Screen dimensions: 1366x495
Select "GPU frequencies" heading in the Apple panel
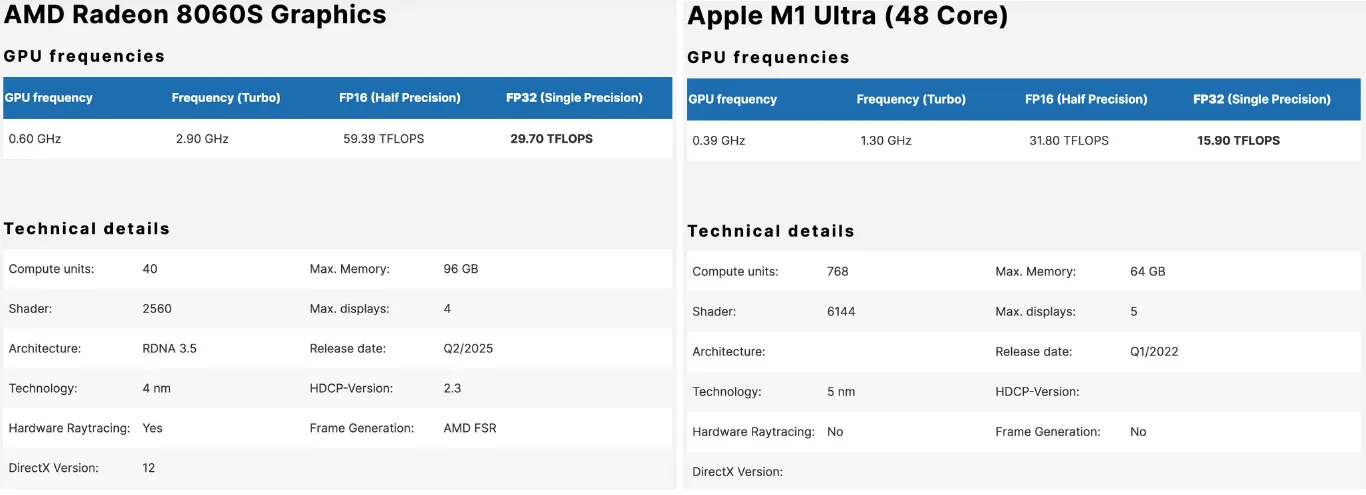[768, 58]
